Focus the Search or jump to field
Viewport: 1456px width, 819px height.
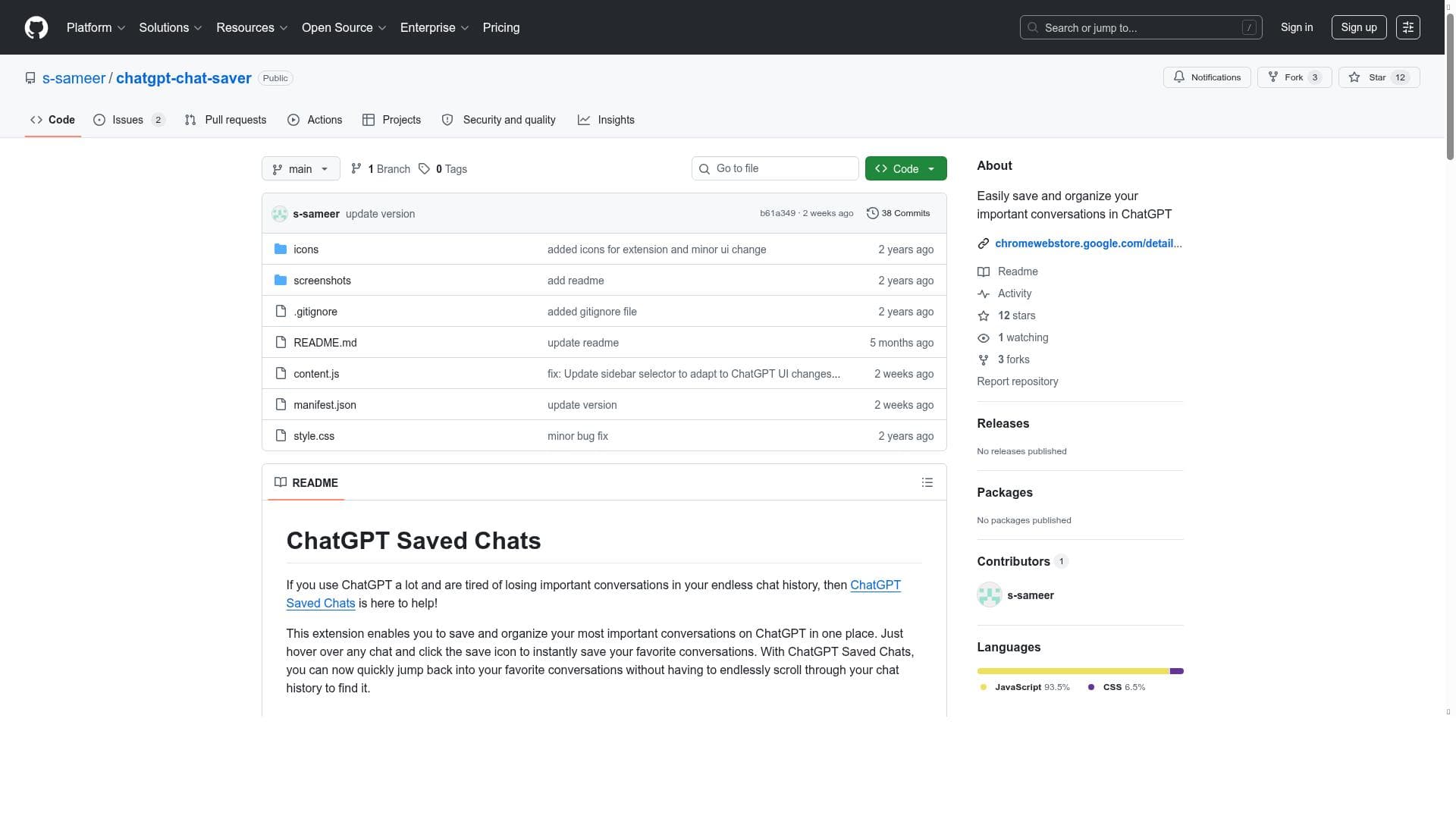pyautogui.click(x=1141, y=27)
